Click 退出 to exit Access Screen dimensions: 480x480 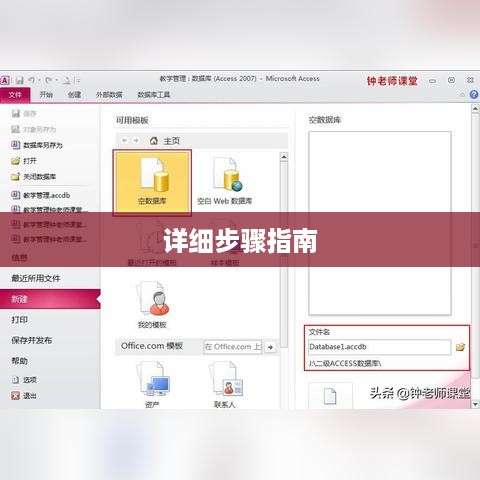pyautogui.click(x=24, y=396)
